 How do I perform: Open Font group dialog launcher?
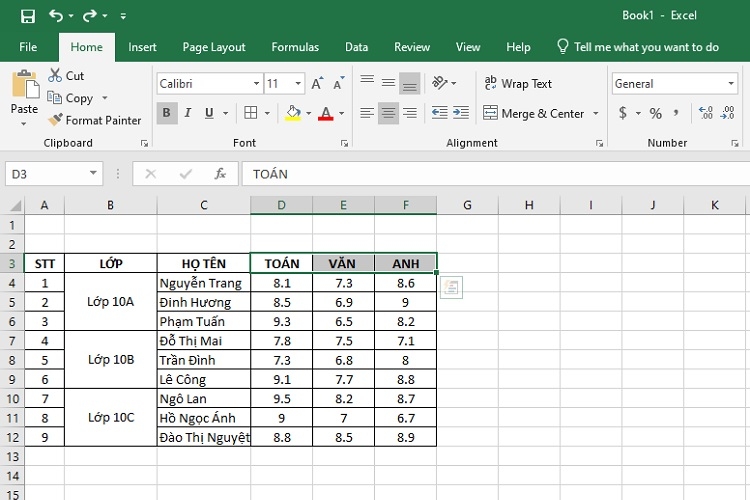coord(344,143)
